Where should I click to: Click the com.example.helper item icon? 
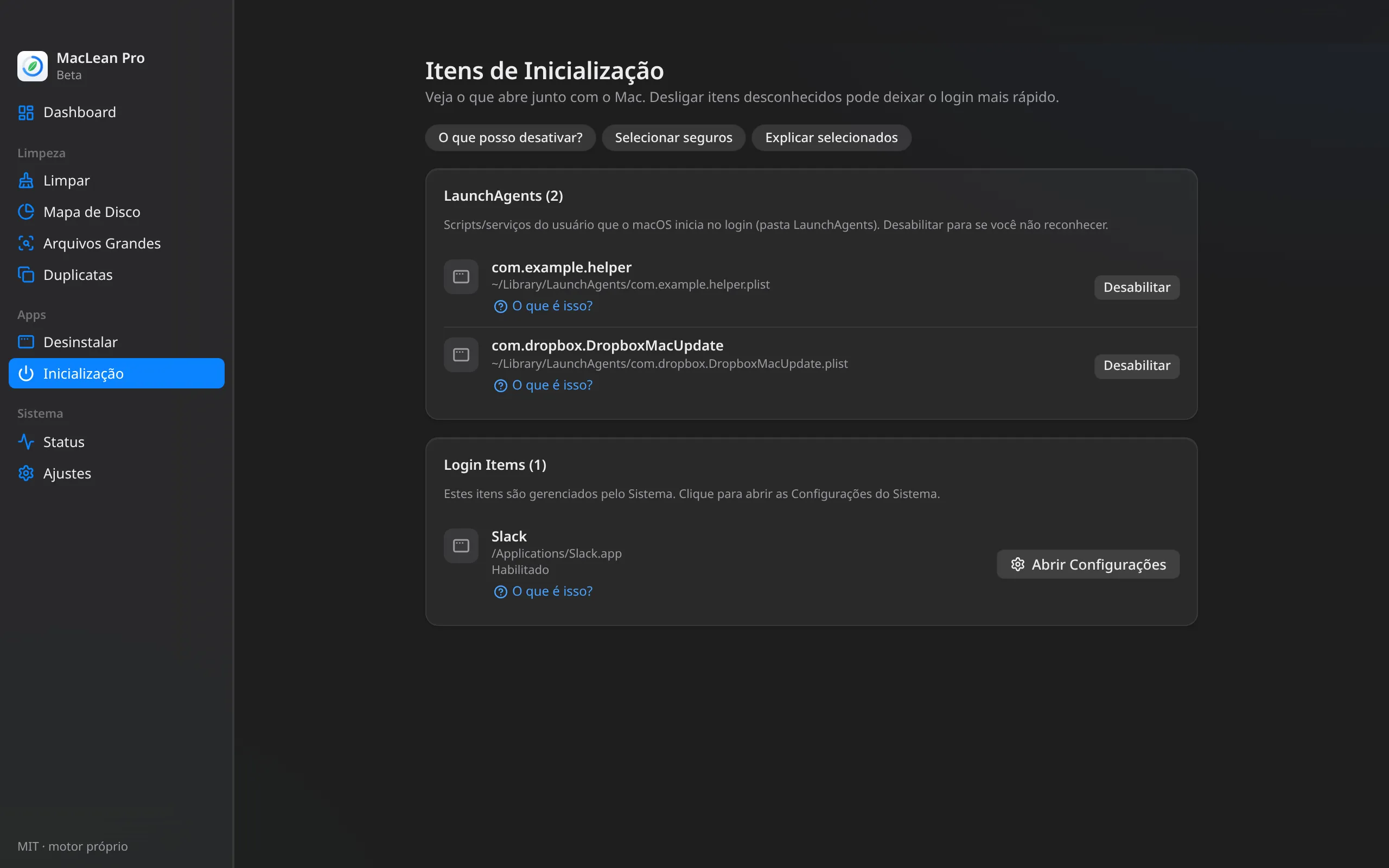point(461,277)
